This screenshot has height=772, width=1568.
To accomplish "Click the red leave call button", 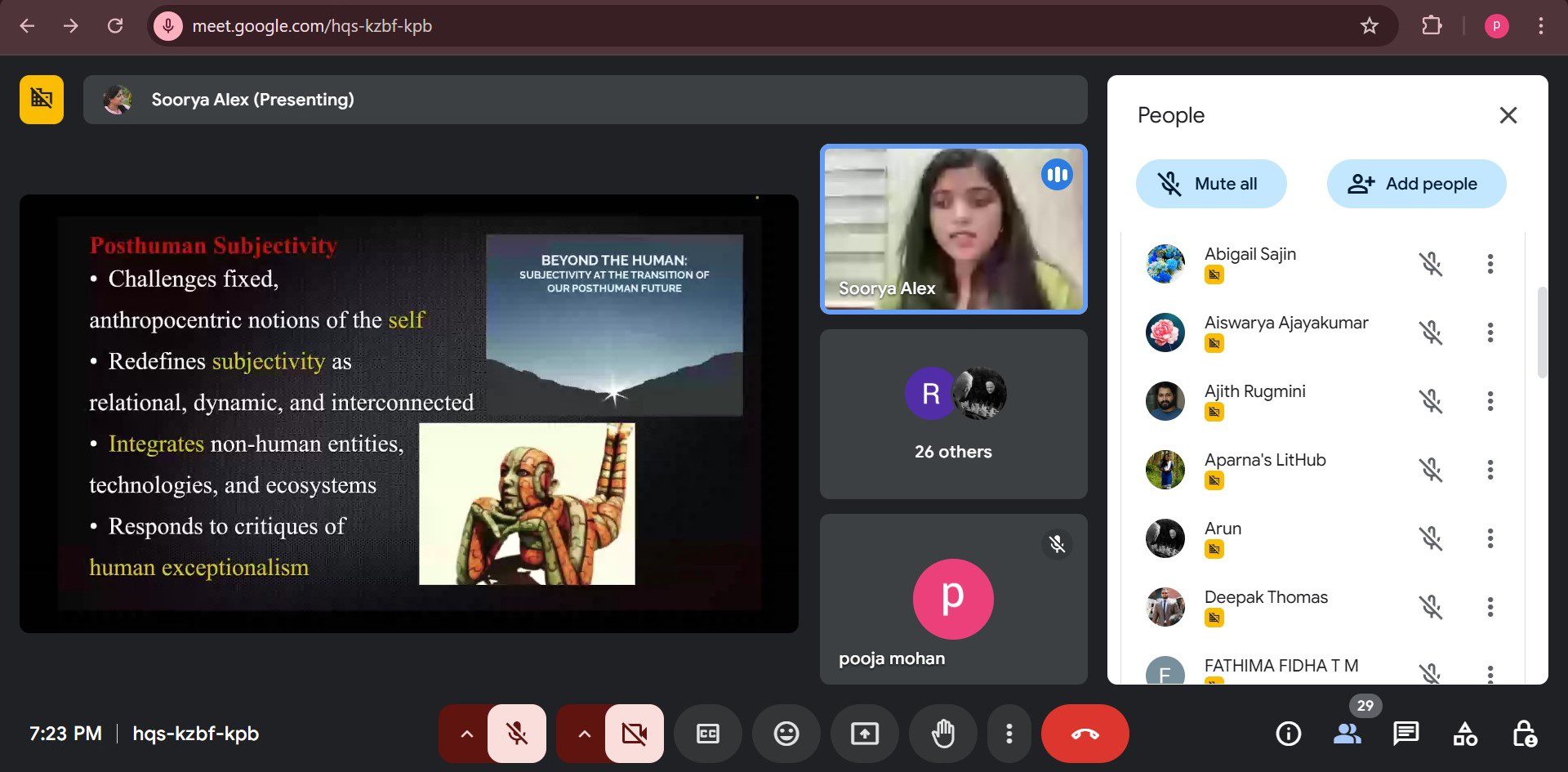I will tap(1085, 734).
